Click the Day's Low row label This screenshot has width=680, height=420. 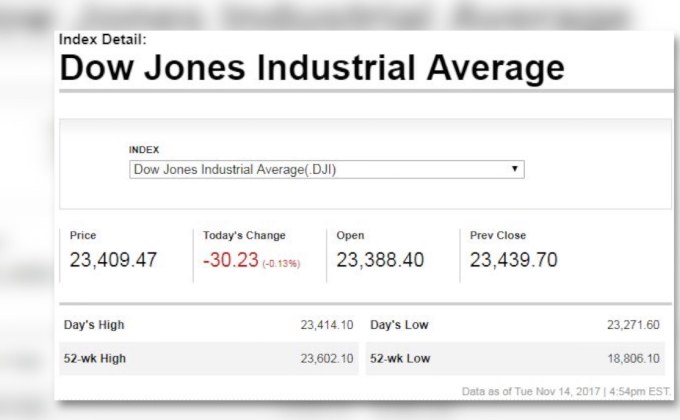[398, 325]
